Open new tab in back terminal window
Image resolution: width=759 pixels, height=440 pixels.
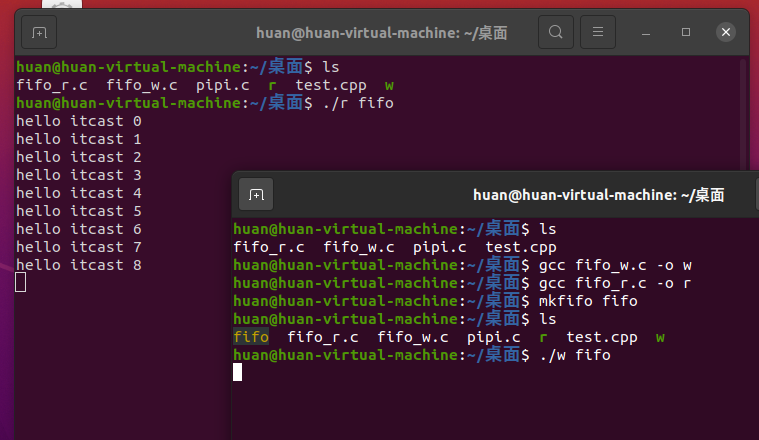[x=39, y=32]
